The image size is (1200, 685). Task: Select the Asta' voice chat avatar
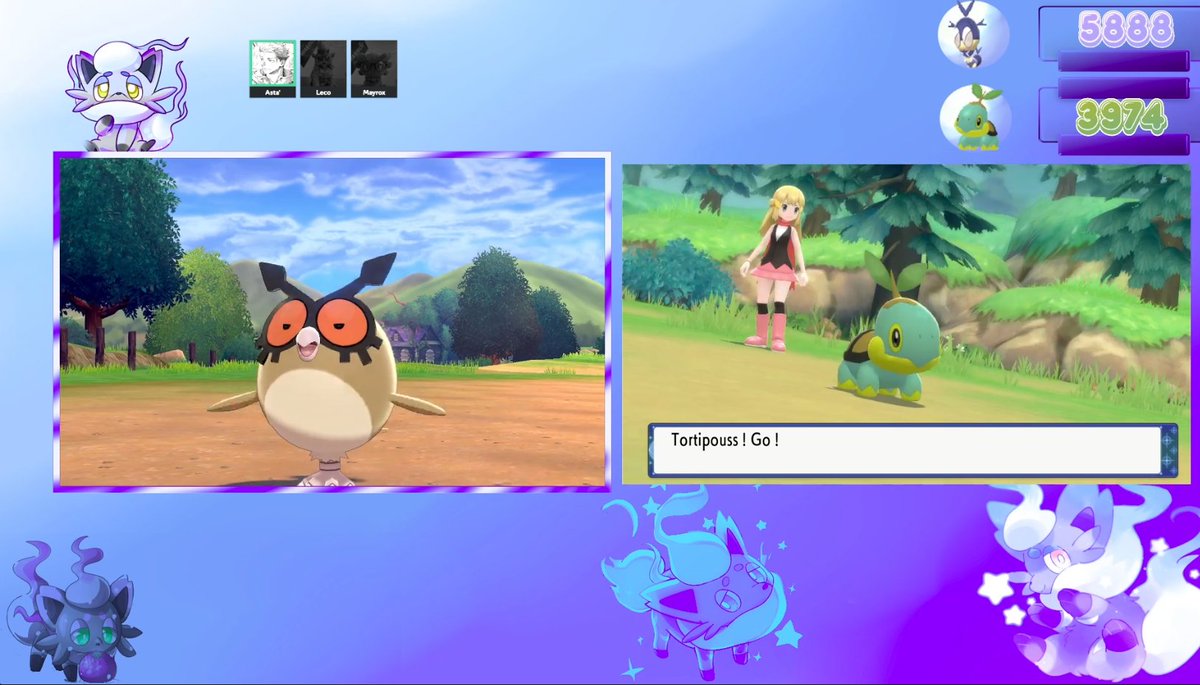click(272, 69)
